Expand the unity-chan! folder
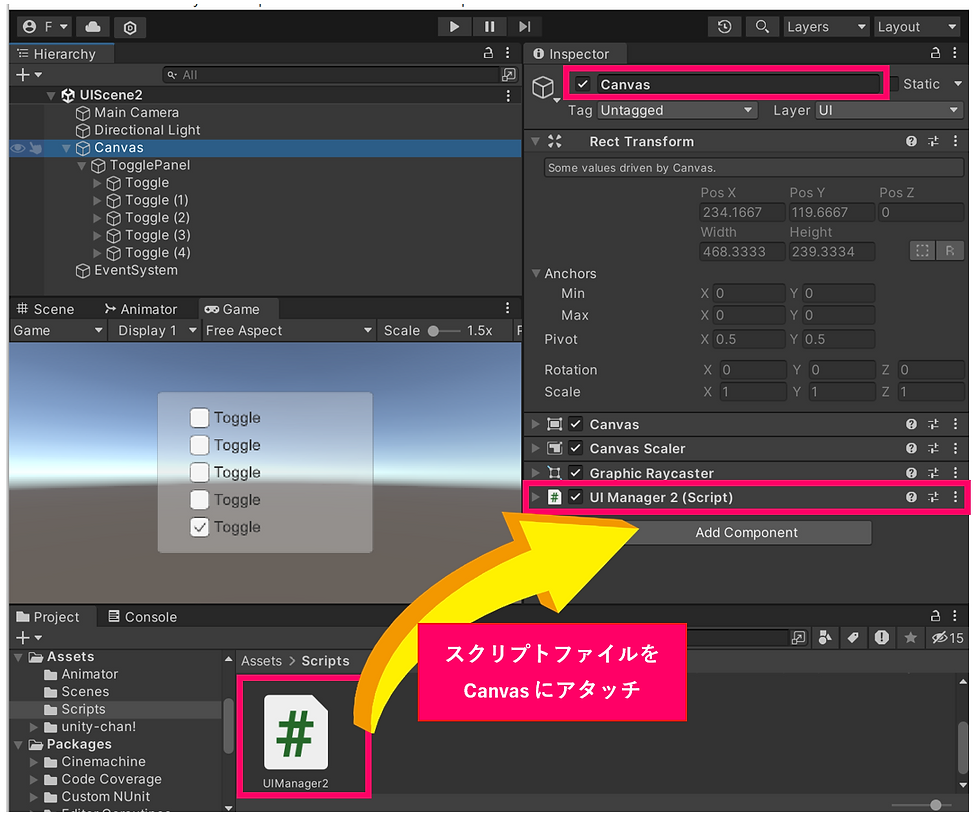980x816 pixels. click(x=34, y=727)
